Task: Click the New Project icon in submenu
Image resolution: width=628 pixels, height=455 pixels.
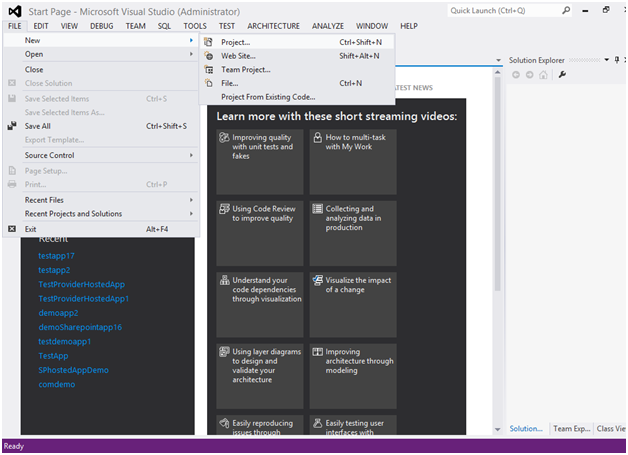Action: pos(209,42)
